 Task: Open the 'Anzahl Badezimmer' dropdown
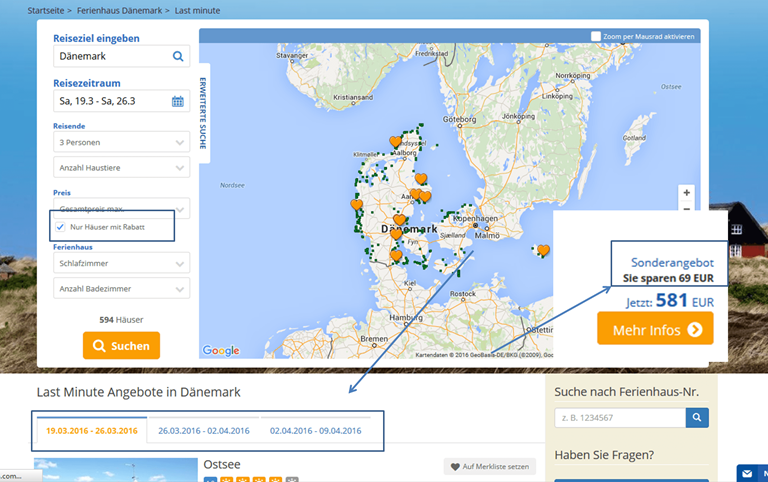point(120,289)
